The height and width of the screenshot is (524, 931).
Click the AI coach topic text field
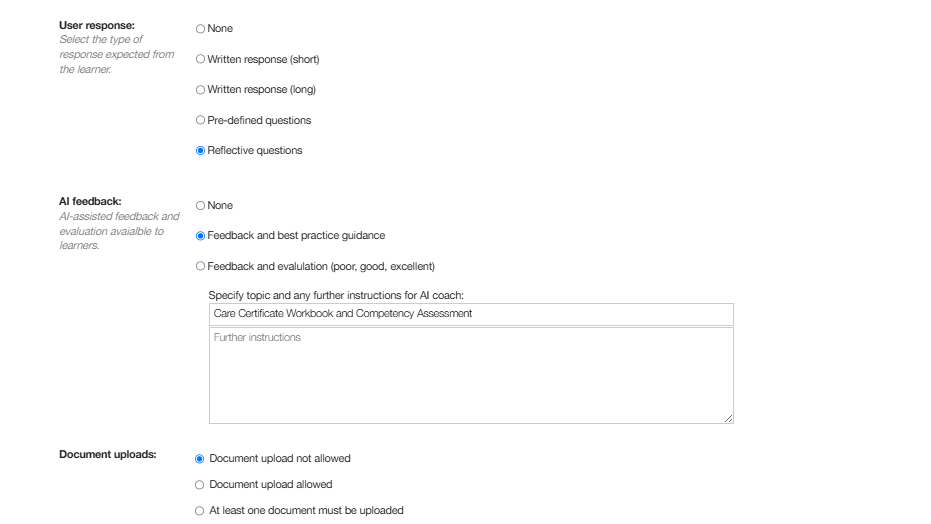pyautogui.click(x=471, y=314)
